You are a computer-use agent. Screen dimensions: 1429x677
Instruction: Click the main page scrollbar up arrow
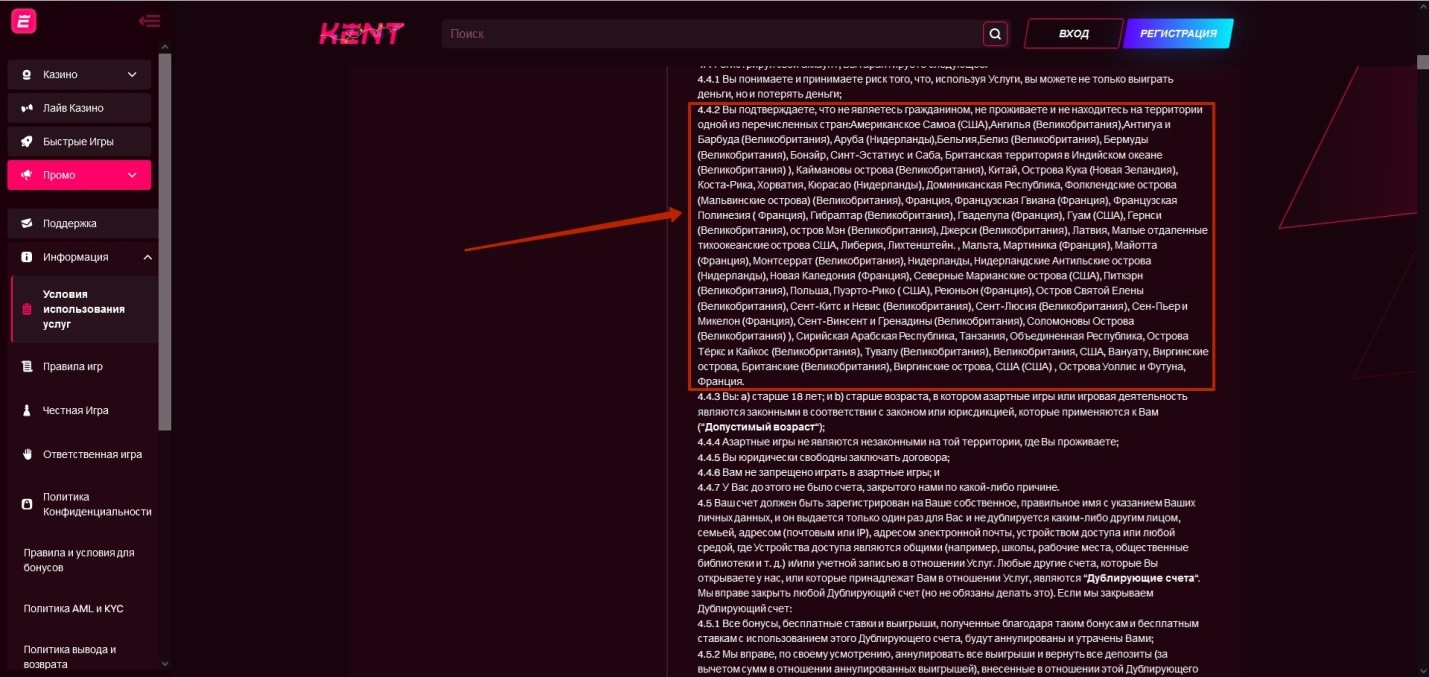click(x=1422, y=8)
